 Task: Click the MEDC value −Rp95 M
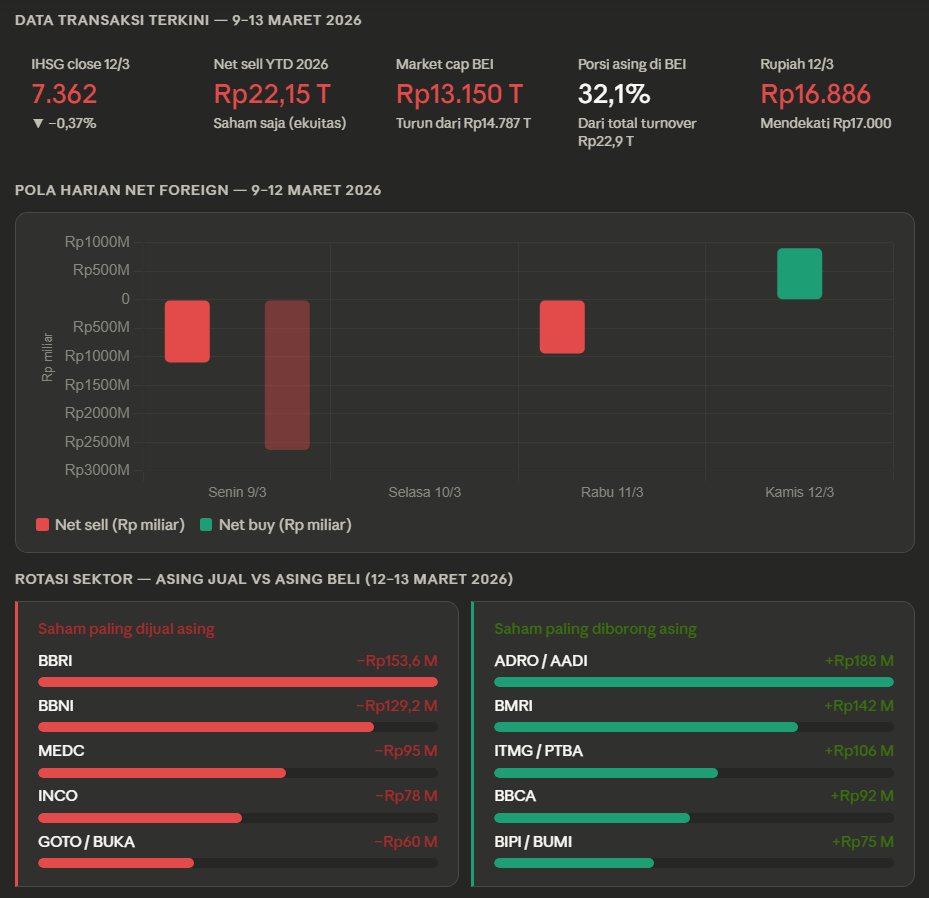click(x=406, y=751)
